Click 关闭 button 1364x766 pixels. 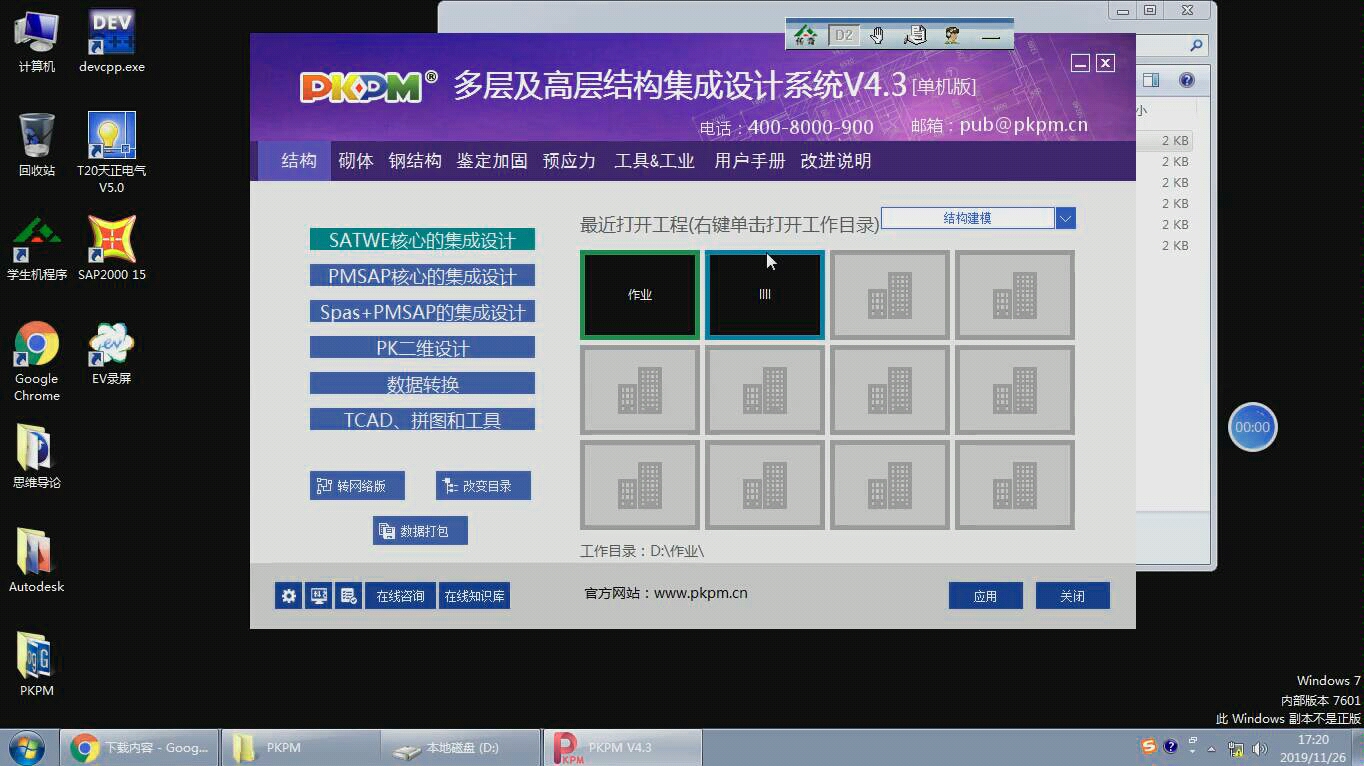(1072, 596)
